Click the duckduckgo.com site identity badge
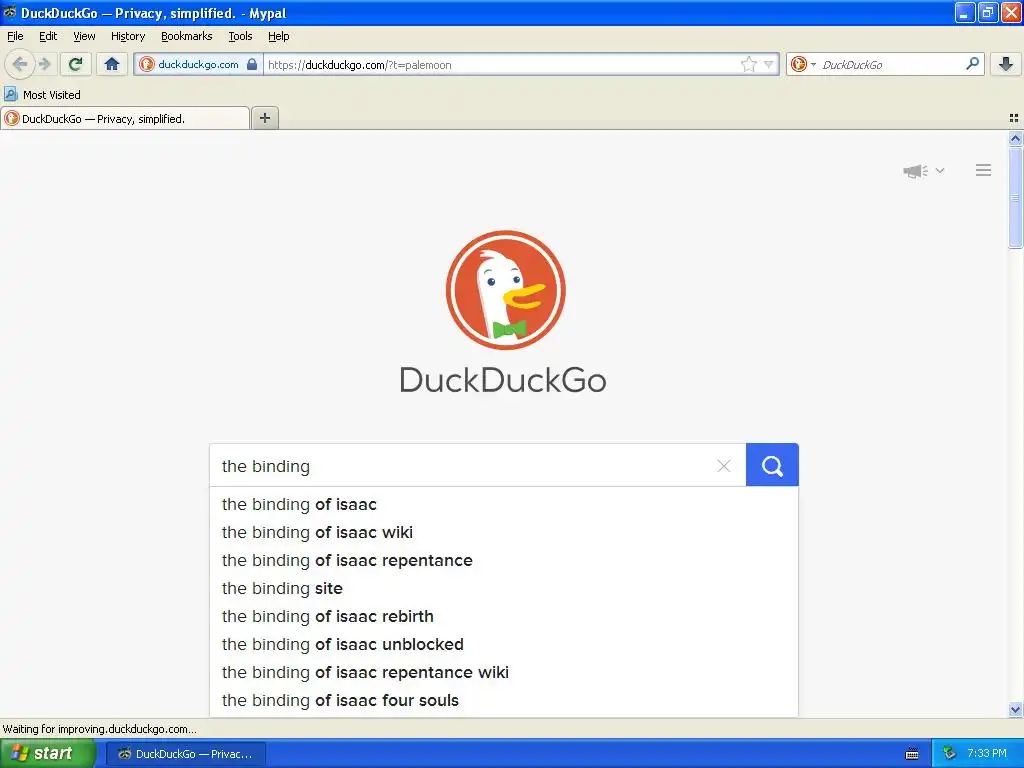The image size is (1024, 768). (x=199, y=64)
